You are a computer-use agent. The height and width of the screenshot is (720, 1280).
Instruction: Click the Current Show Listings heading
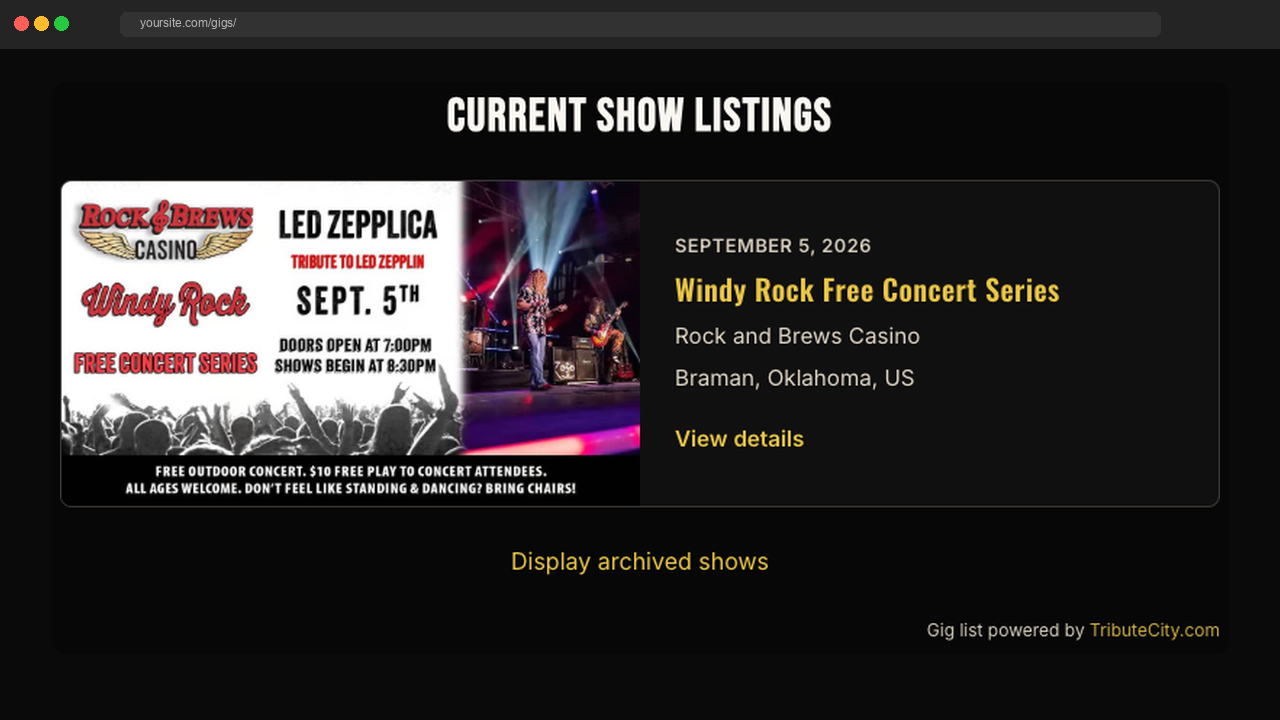click(x=639, y=116)
